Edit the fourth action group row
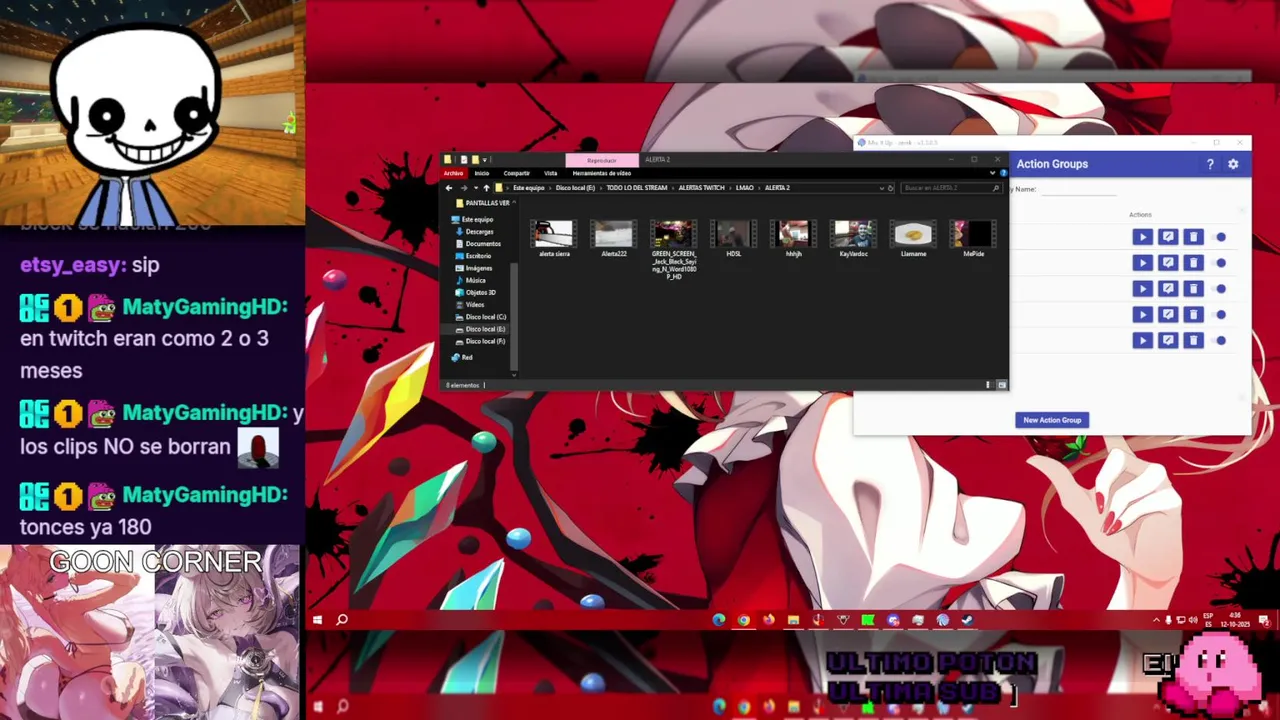 pyautogui.click(x=1168, y=315)
